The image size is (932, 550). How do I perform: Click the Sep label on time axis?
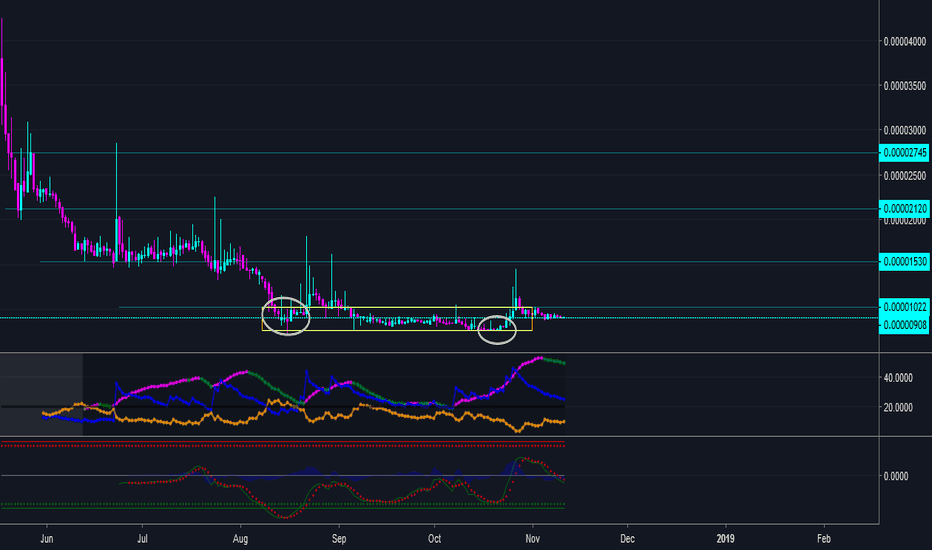(339, 539)
